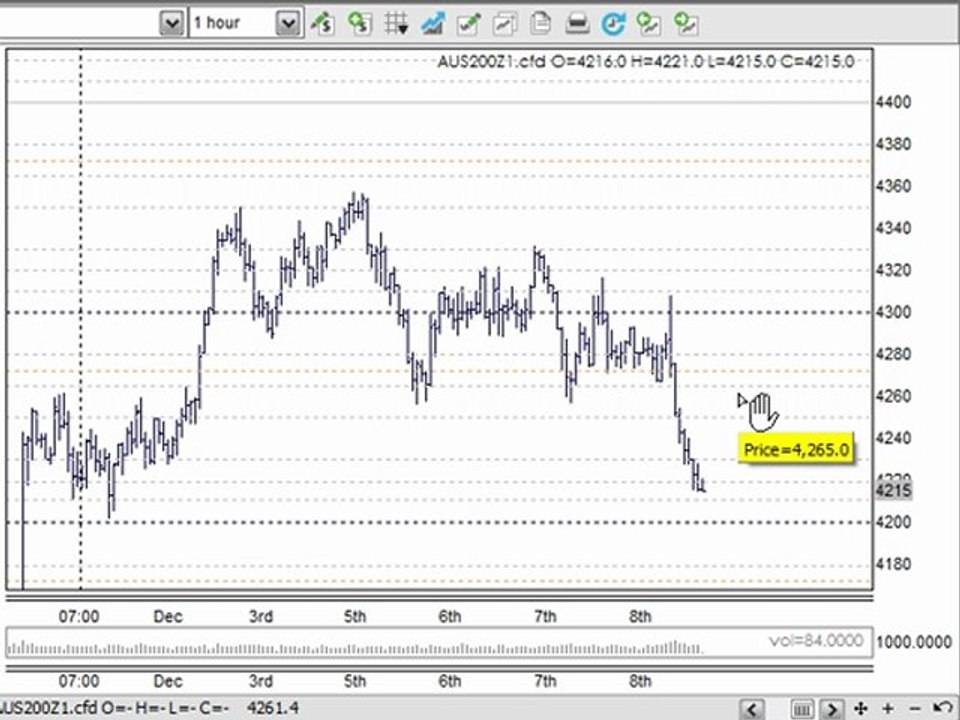Refresh chart with blue clock icon
The width and height of the screenshot is (960, 720).
pos(613,23)
